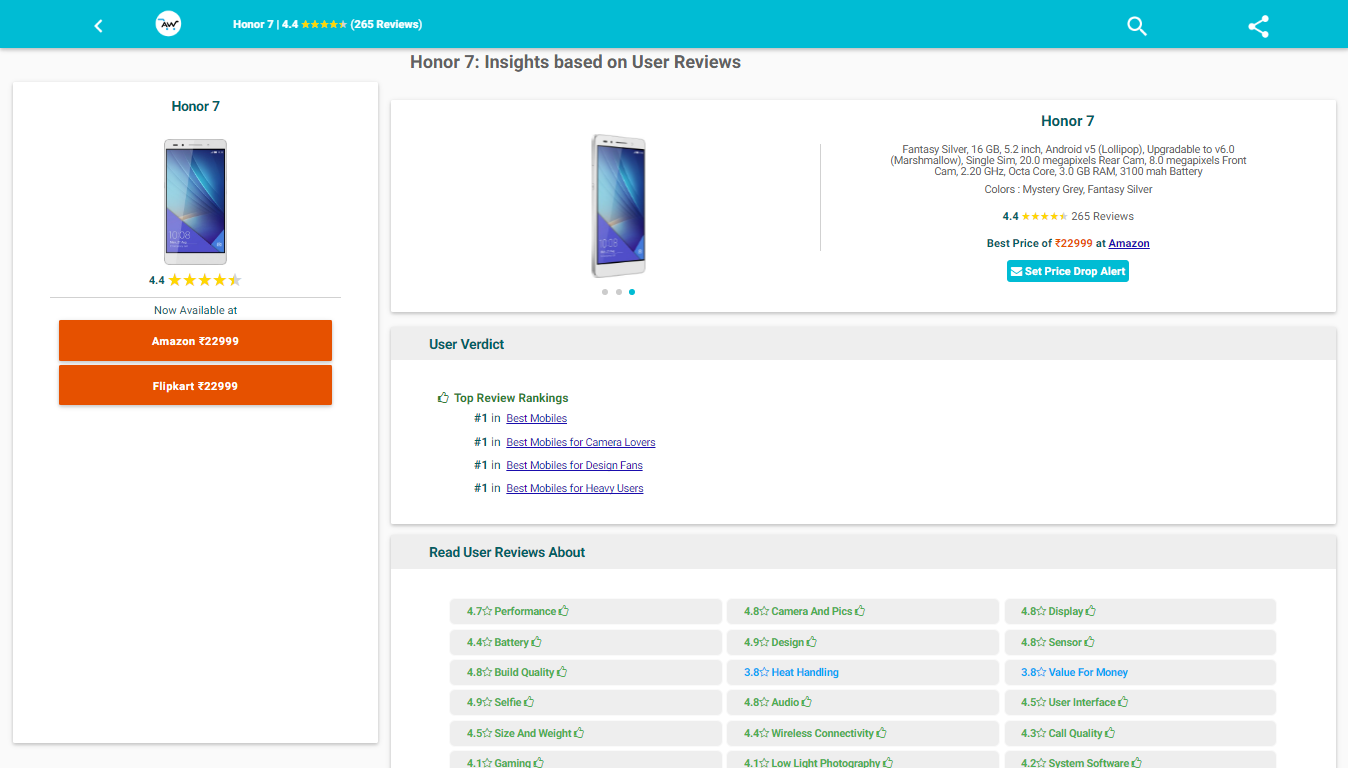
Task: Read reviews about Design
Action: pyautogui.click(x=863, y=642)
